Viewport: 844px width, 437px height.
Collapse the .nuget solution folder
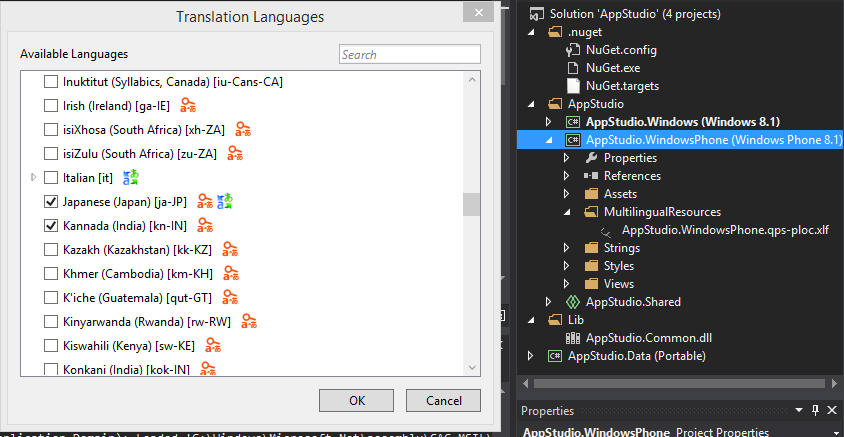point(532,32)
